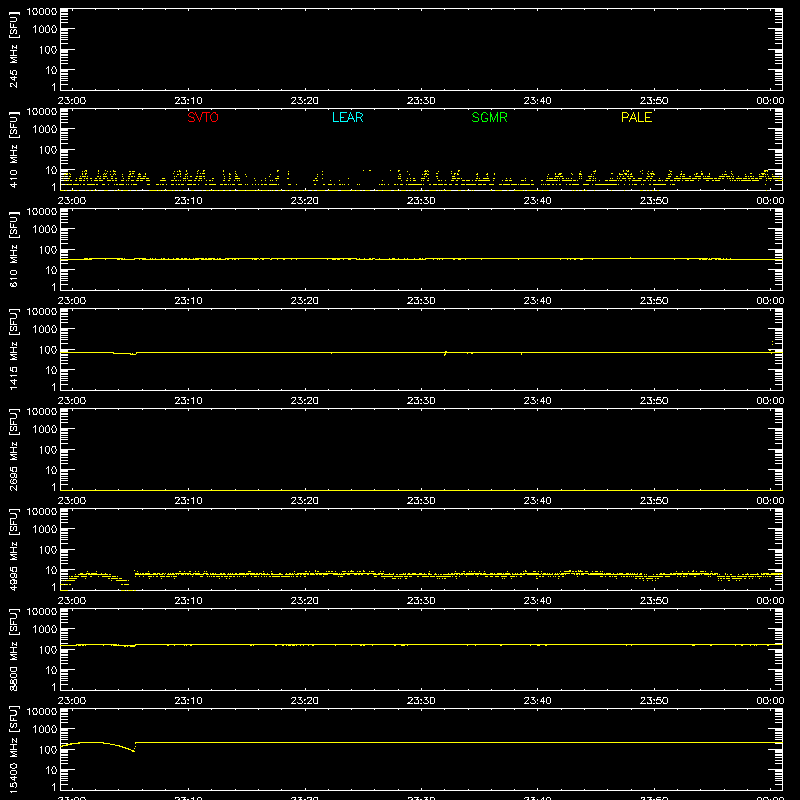Click the 10000 tick of the 245 MHz panel
Screen dimensions: 800x800
pos(42,12)
